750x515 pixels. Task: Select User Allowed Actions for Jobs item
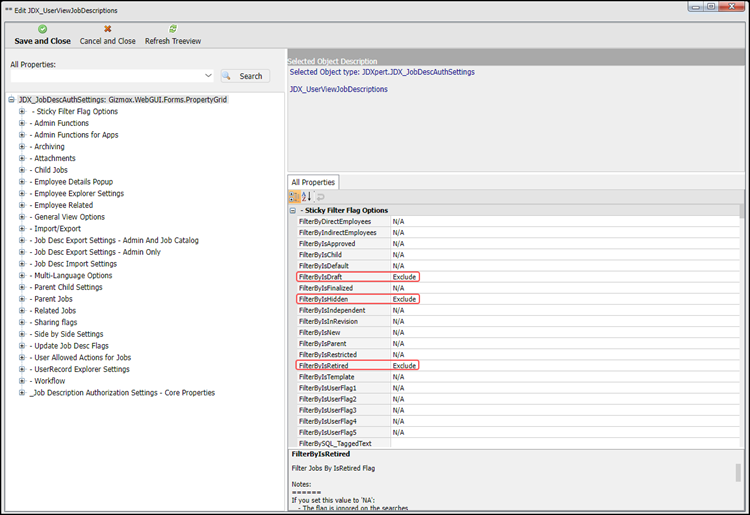[82, 357]
